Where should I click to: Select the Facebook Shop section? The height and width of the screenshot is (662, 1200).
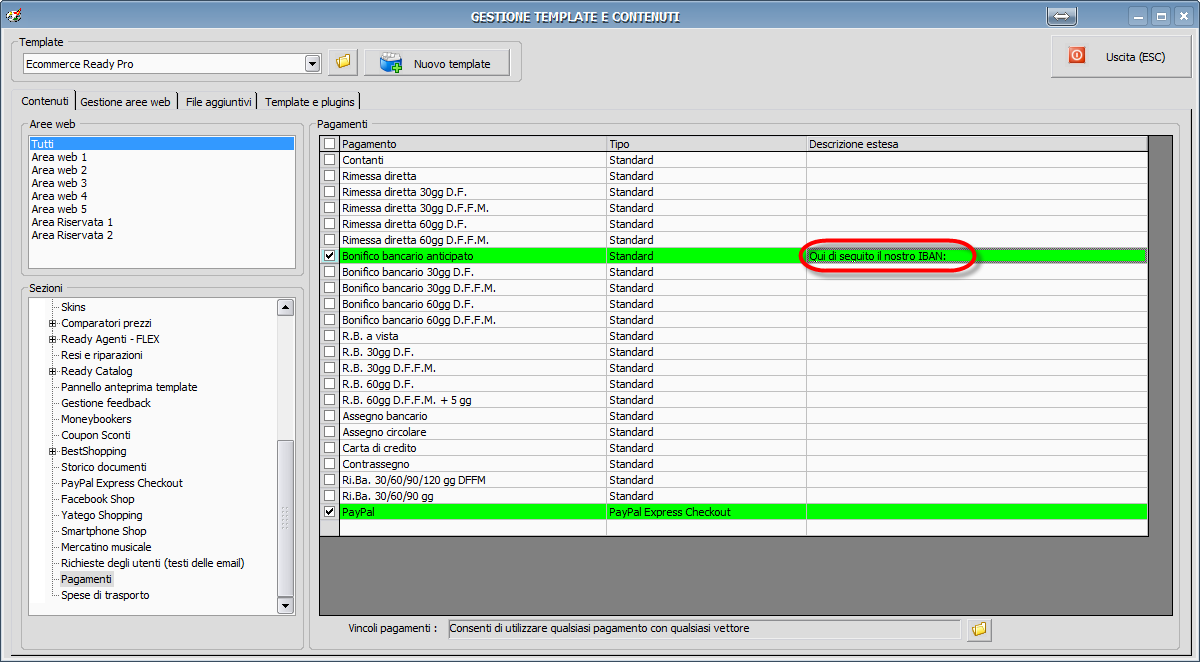click(98, 499)
